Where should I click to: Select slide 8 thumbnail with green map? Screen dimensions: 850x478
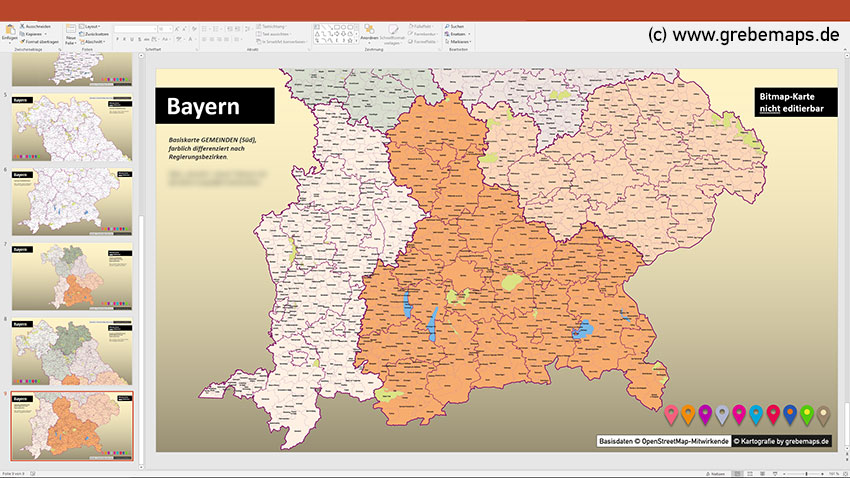click(72, 351)
